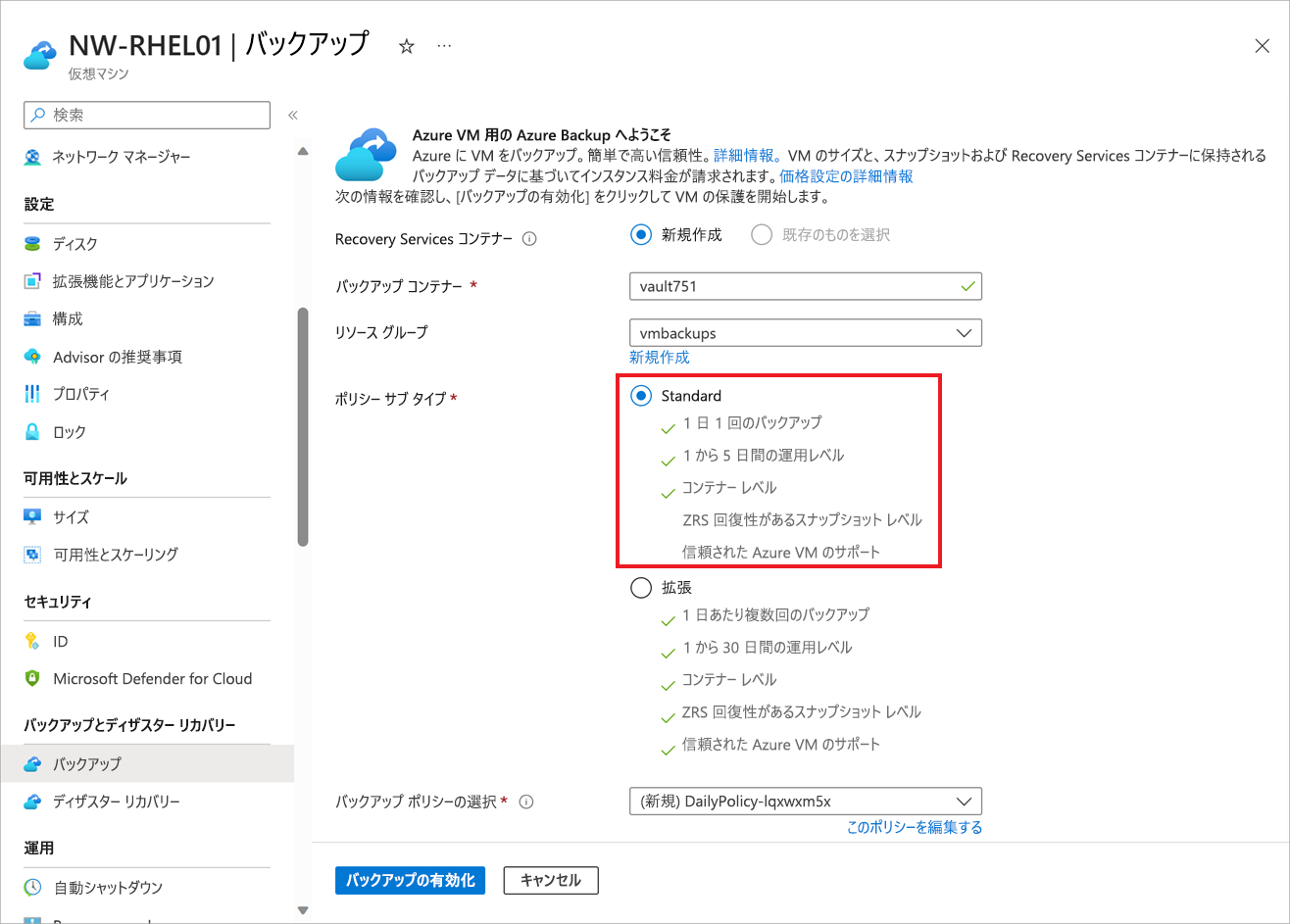Viewport: 1290px width, 924px height.
Task: Open the 詳細情報 link
Action: [746, 156]
